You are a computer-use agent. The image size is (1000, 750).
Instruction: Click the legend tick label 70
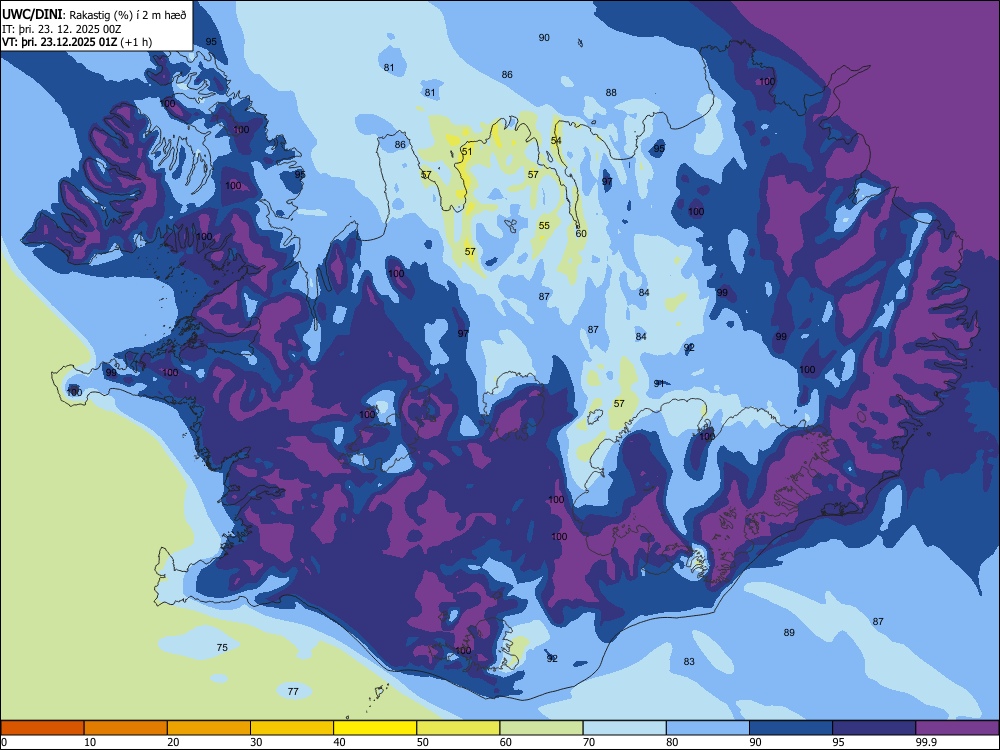point(589,742)
